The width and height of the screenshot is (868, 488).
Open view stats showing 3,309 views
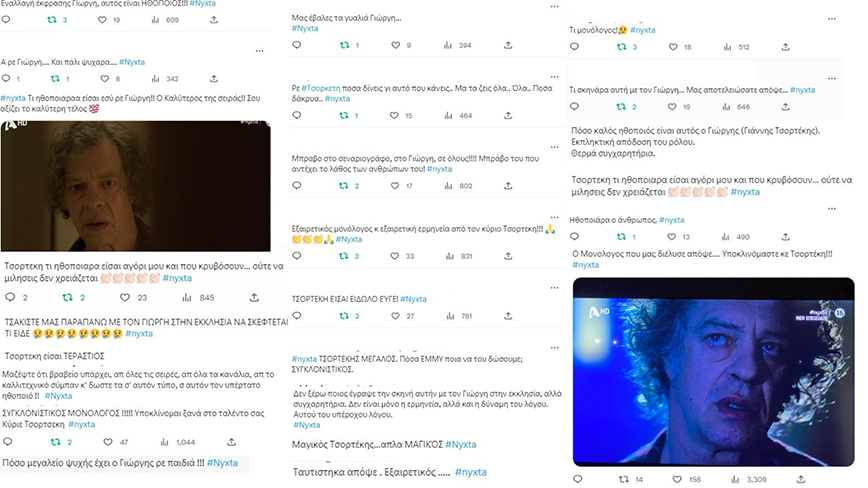point(735,479)
